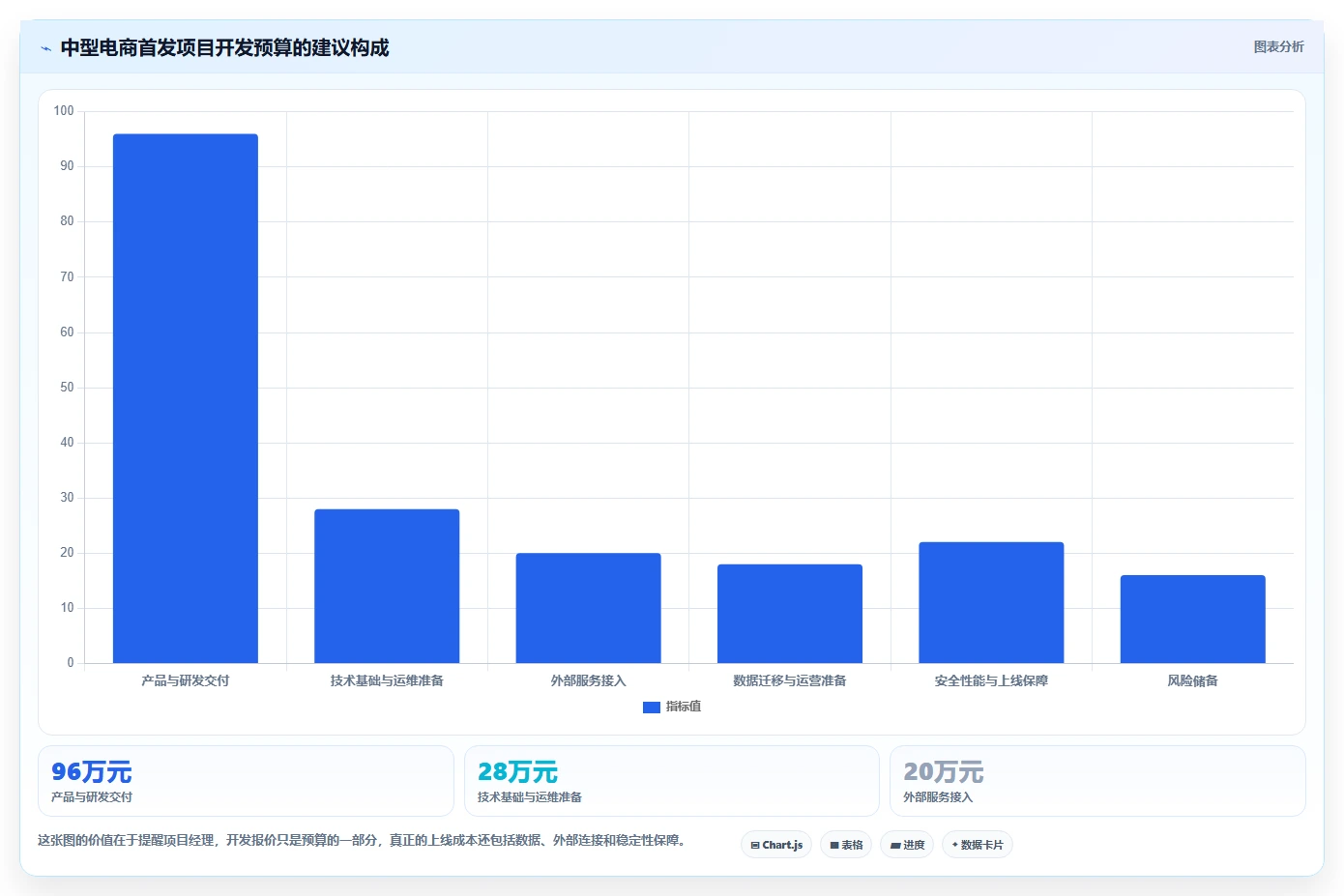
Task: Click the chart title 中型电商首发项目开发预算的建议构成
Action: tap(224, 47)
